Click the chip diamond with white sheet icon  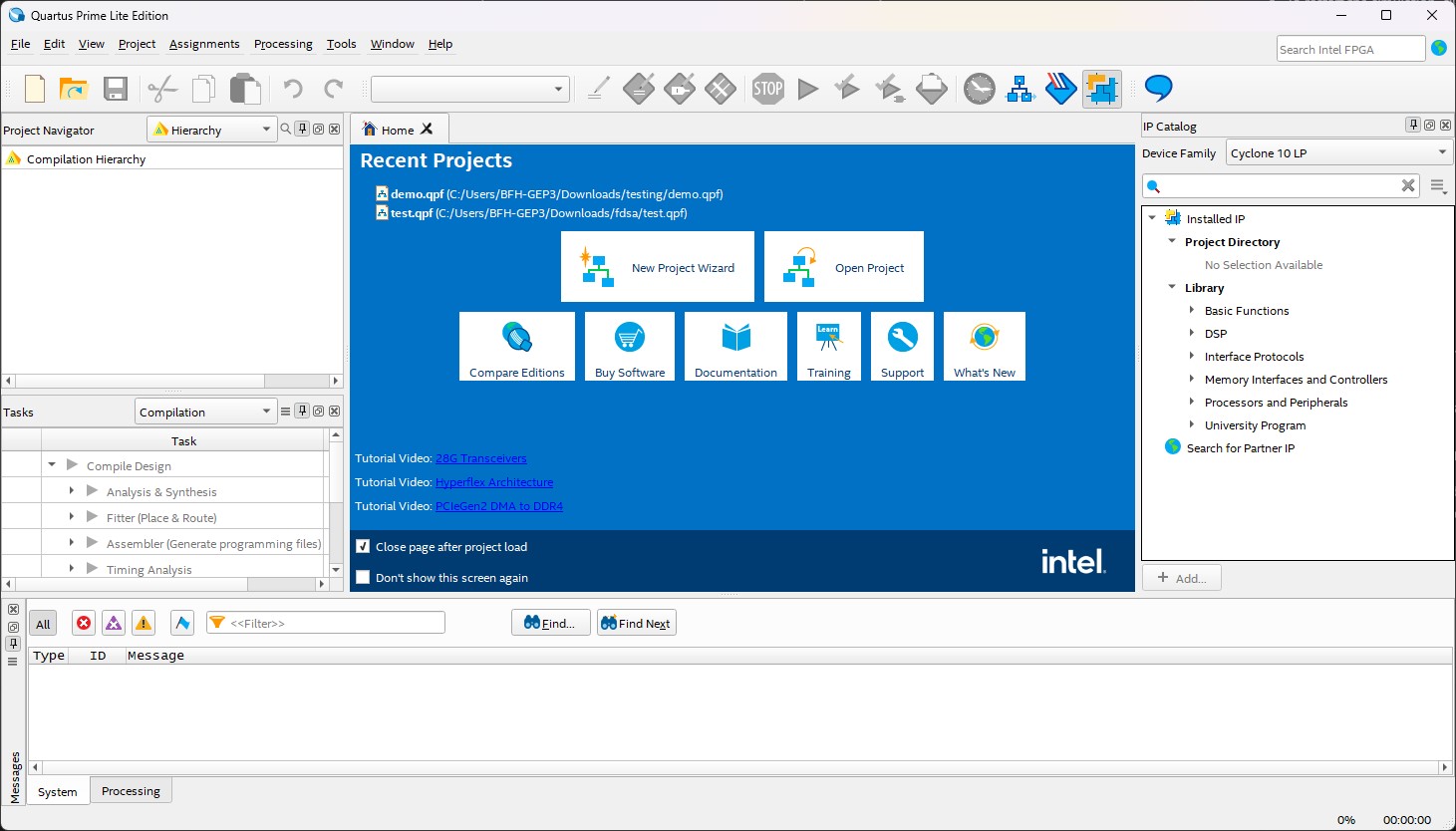pyautogui.click(x=931, y=89)
